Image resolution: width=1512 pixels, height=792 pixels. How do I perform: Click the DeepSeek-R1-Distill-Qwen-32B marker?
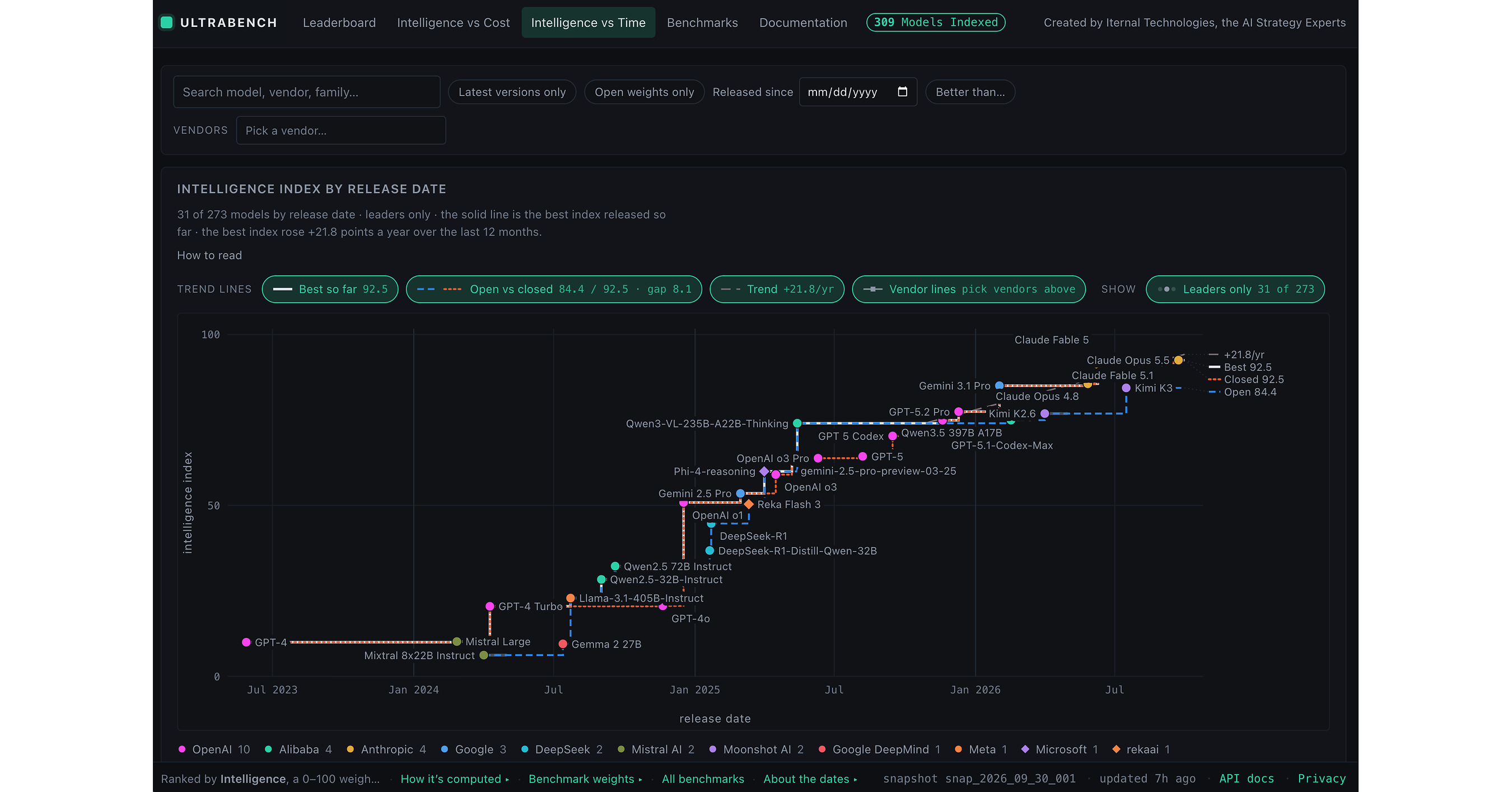710,551
